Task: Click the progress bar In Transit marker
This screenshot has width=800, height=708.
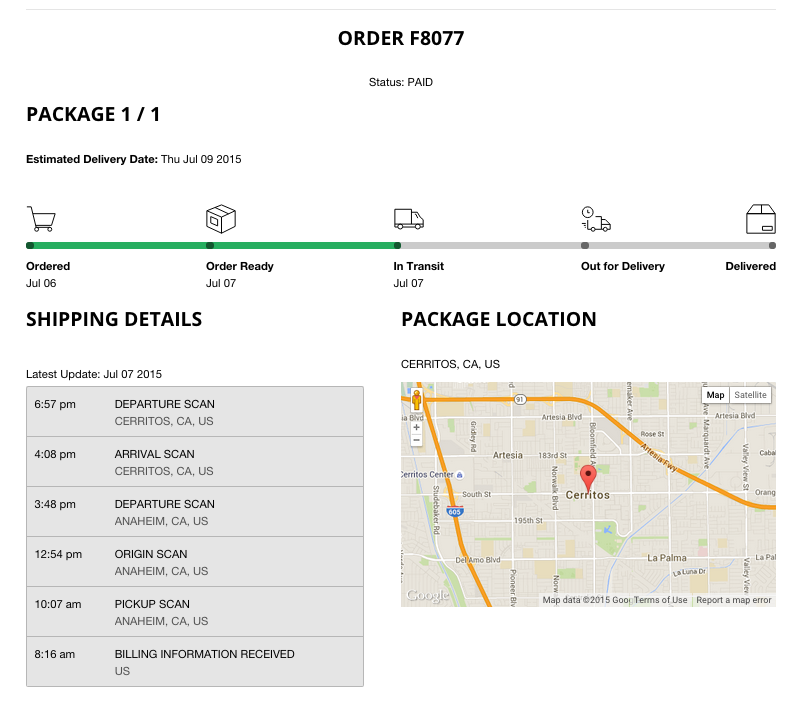Action: click(x=398, y=245)
